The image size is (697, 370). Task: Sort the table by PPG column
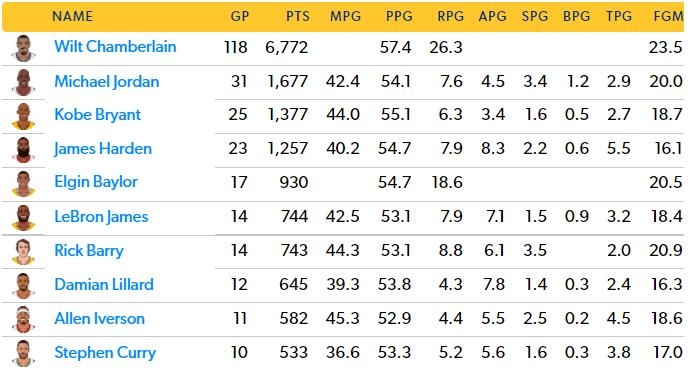pyautogui.click(x=399, y=16)
